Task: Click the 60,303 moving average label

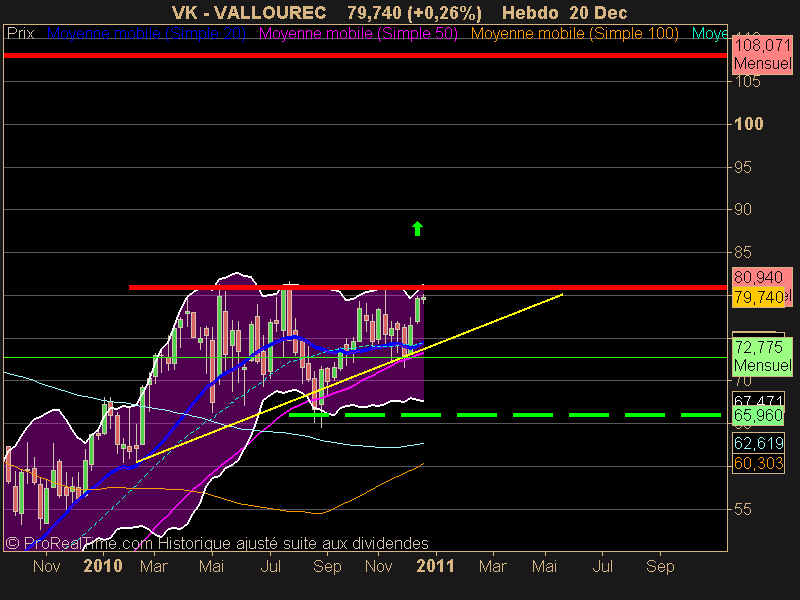Action: tap(758, 463)
